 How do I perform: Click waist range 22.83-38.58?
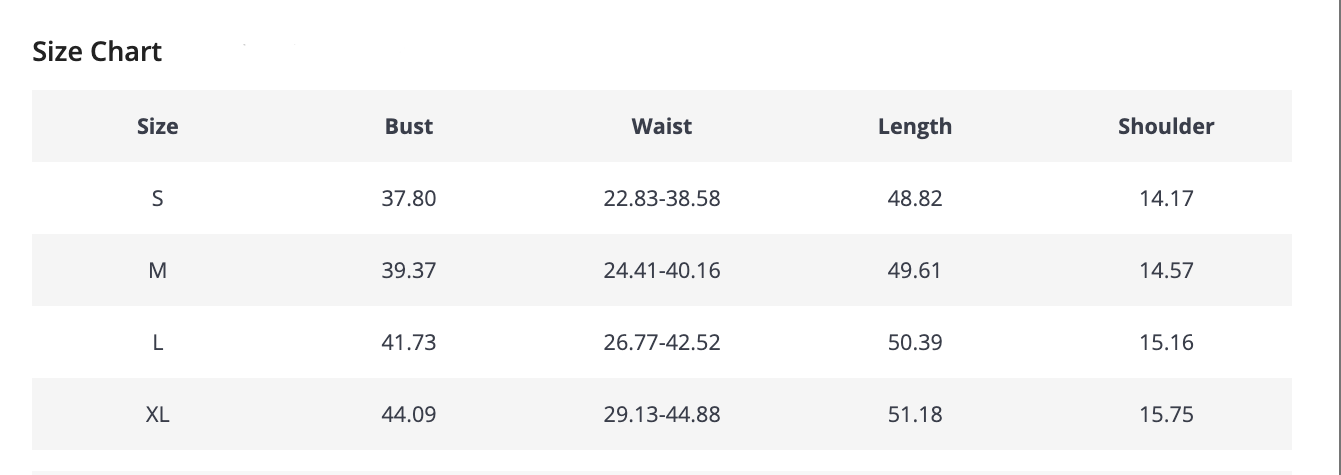pyautogui.click(x=661, y=198)
